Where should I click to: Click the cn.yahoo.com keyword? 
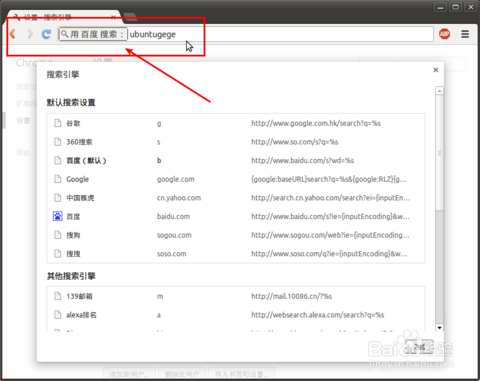coord(179,198)
